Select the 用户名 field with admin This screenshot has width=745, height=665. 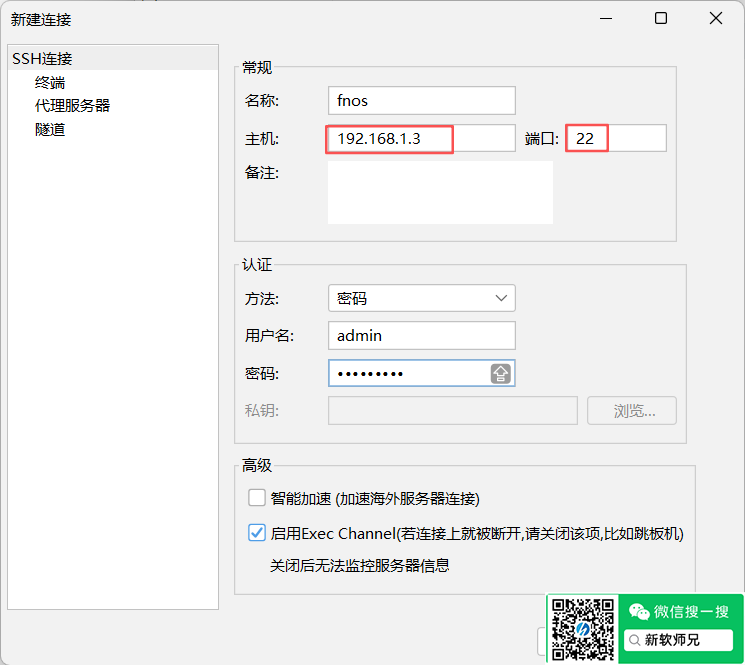(421, 336)
